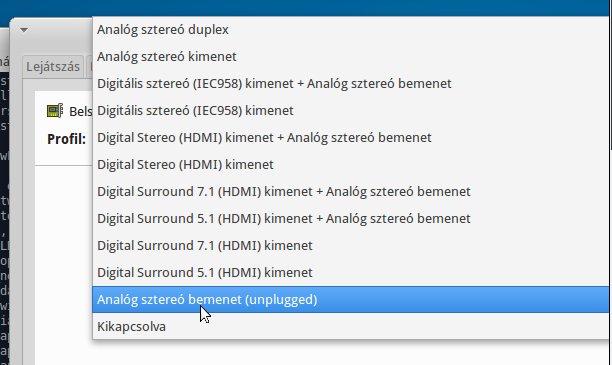Image resolution: width=612 pixels, height=365 pixels.
Task: Click the Profil label
Action: (66, 139)
